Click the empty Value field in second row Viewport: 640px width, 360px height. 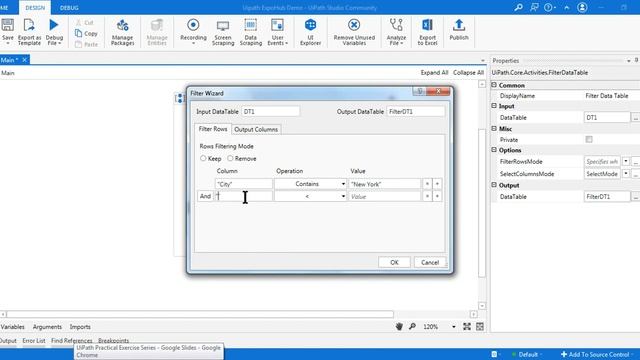[x=384, y=196]
